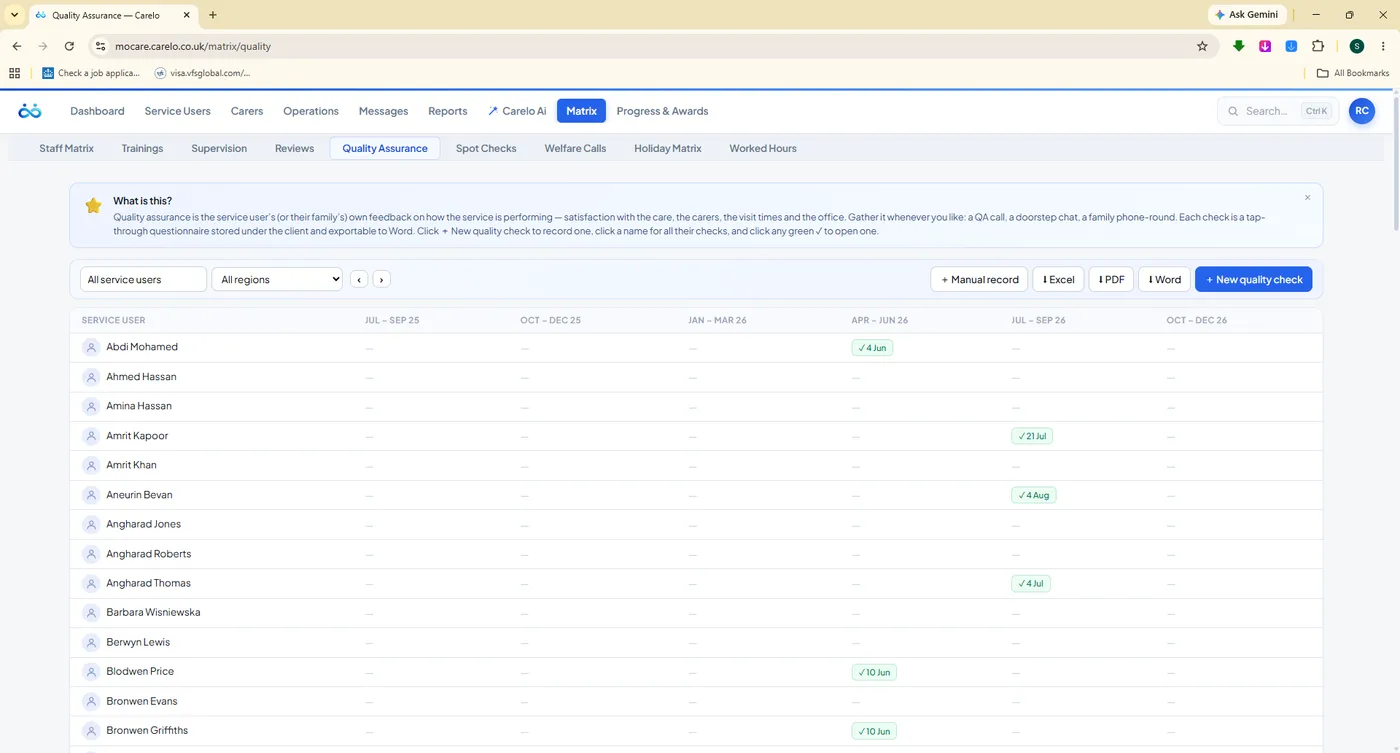Click the user avatar icon beside Bronwen Griffiths
The image size is (1400, 753).
[x=91, y=731]
